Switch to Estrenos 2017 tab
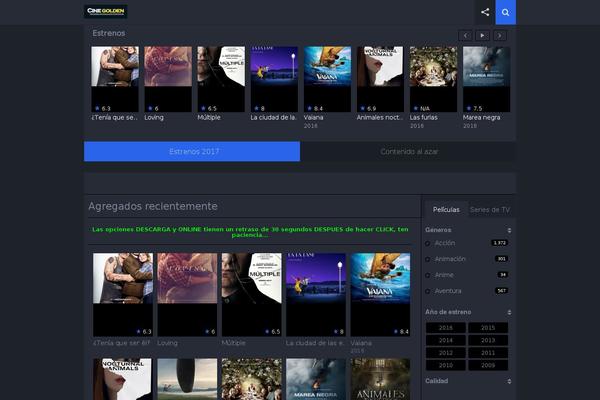The image size is (600, 400). (192, 152)
